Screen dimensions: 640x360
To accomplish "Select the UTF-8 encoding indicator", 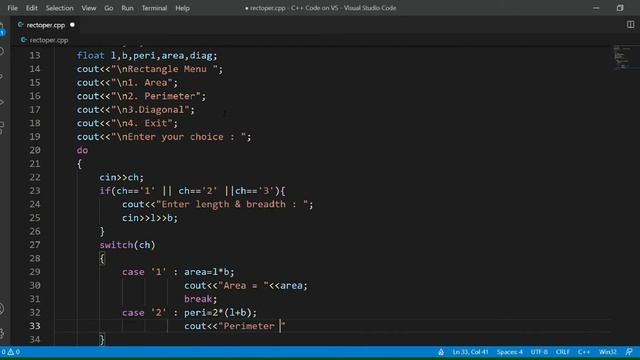I will point(539,352).
